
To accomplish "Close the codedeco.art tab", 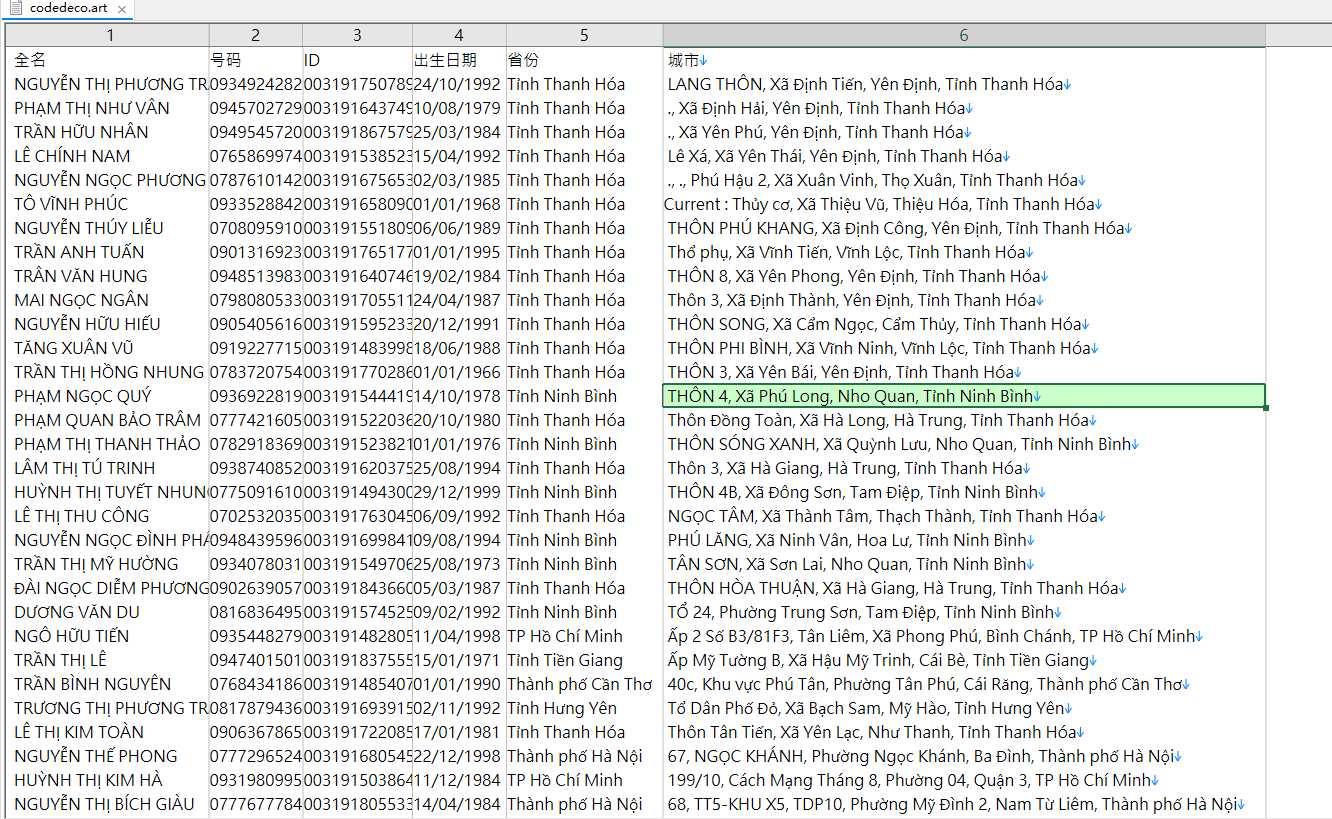I will (x=122, y=9).
